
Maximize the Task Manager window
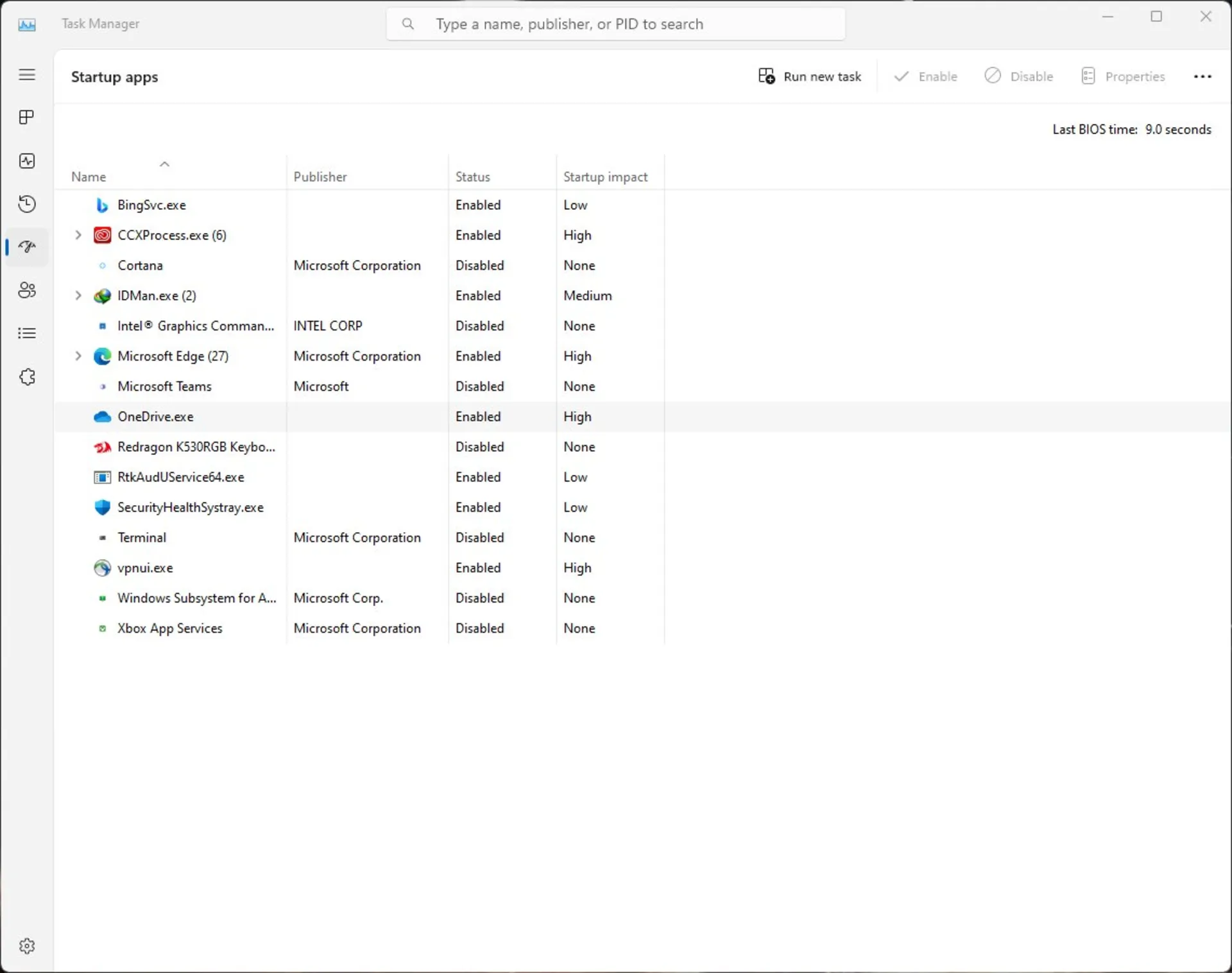1156,17
